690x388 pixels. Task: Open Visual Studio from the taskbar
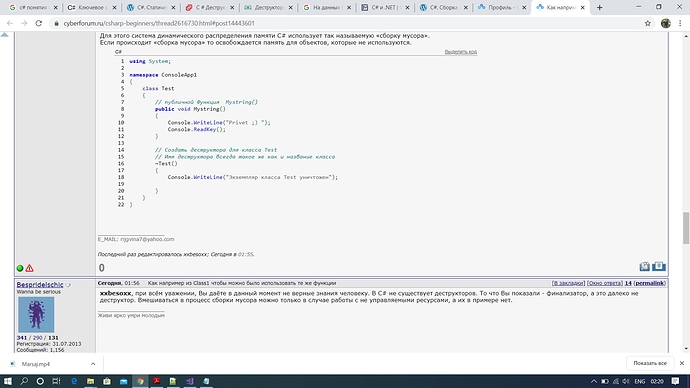(x=190, y=381)
